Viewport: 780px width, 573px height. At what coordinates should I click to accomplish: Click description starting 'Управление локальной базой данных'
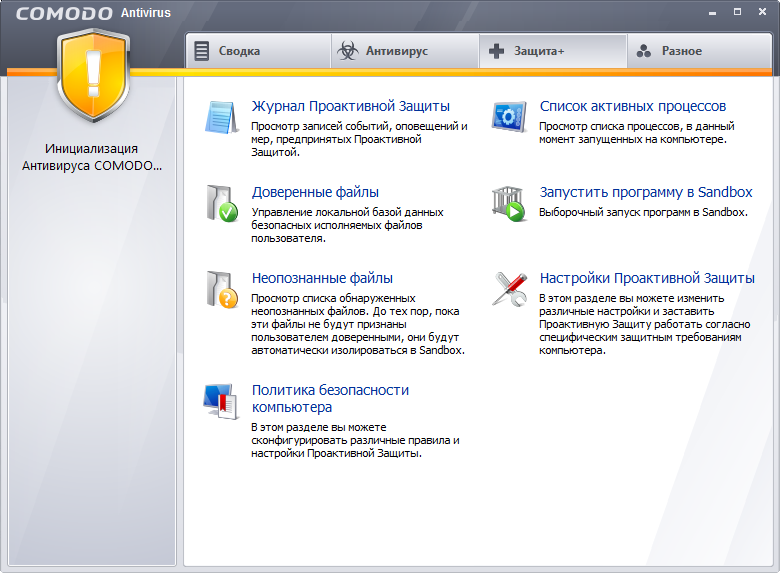pos(347,225)
